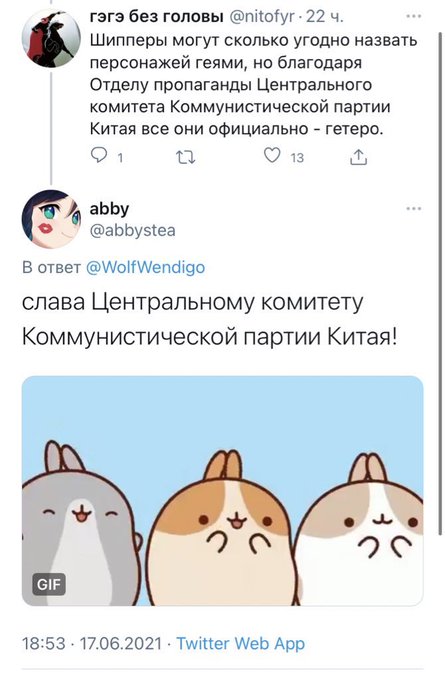
Task: Click the GIF badge on the image
Action: (x=49, y=584)
